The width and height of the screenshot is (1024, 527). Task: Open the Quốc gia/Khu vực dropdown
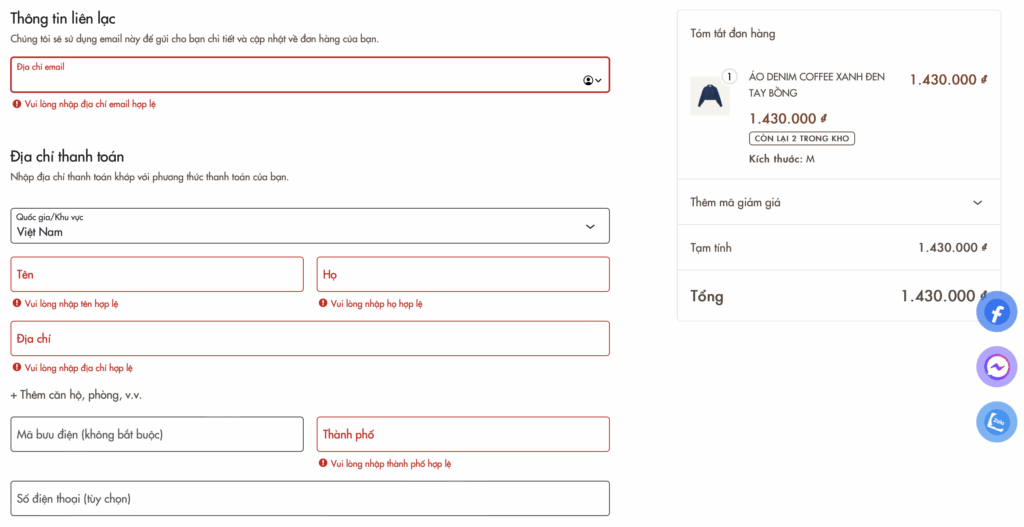tap(310, 226)
